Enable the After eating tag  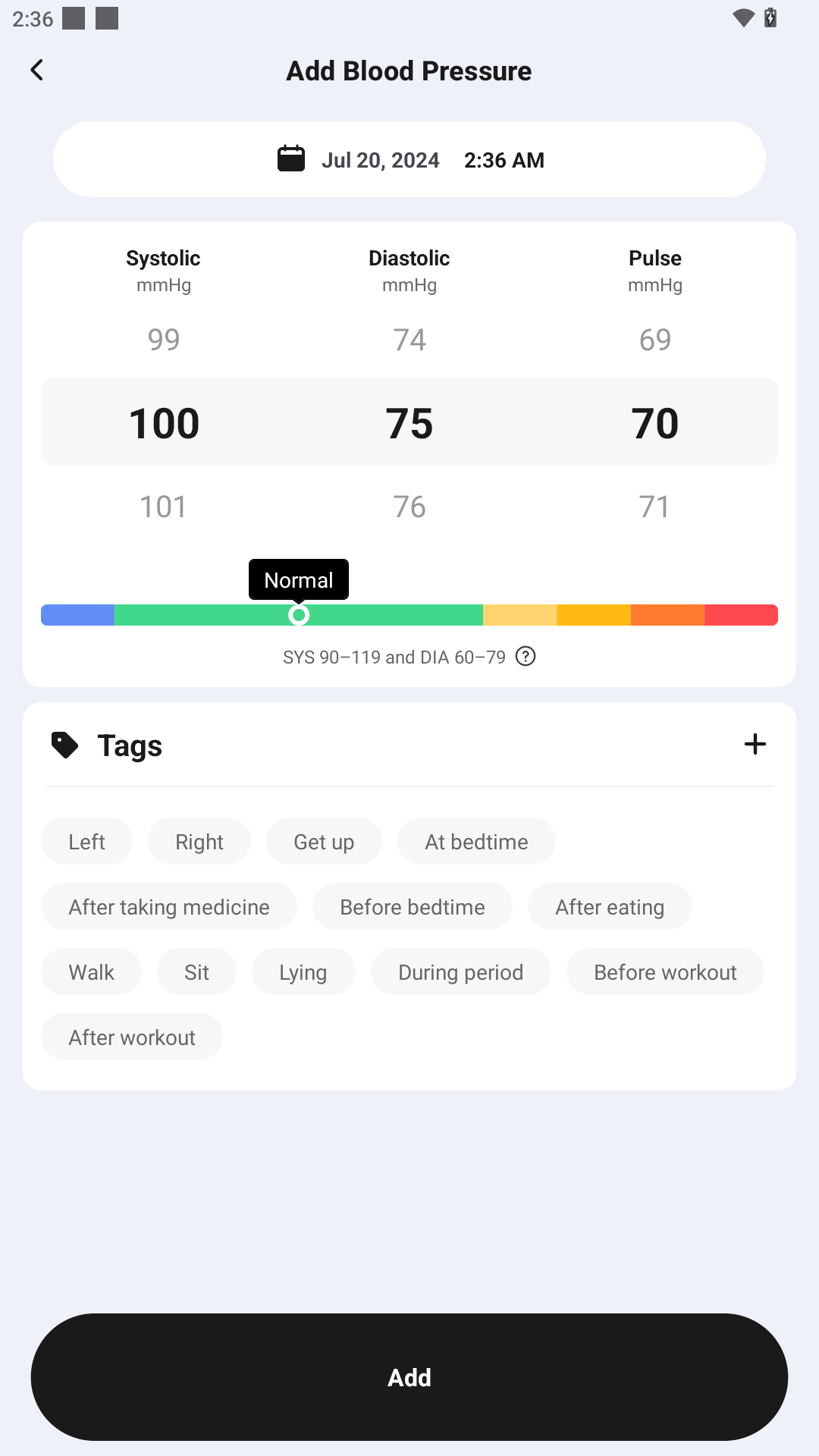coord(610,906)
